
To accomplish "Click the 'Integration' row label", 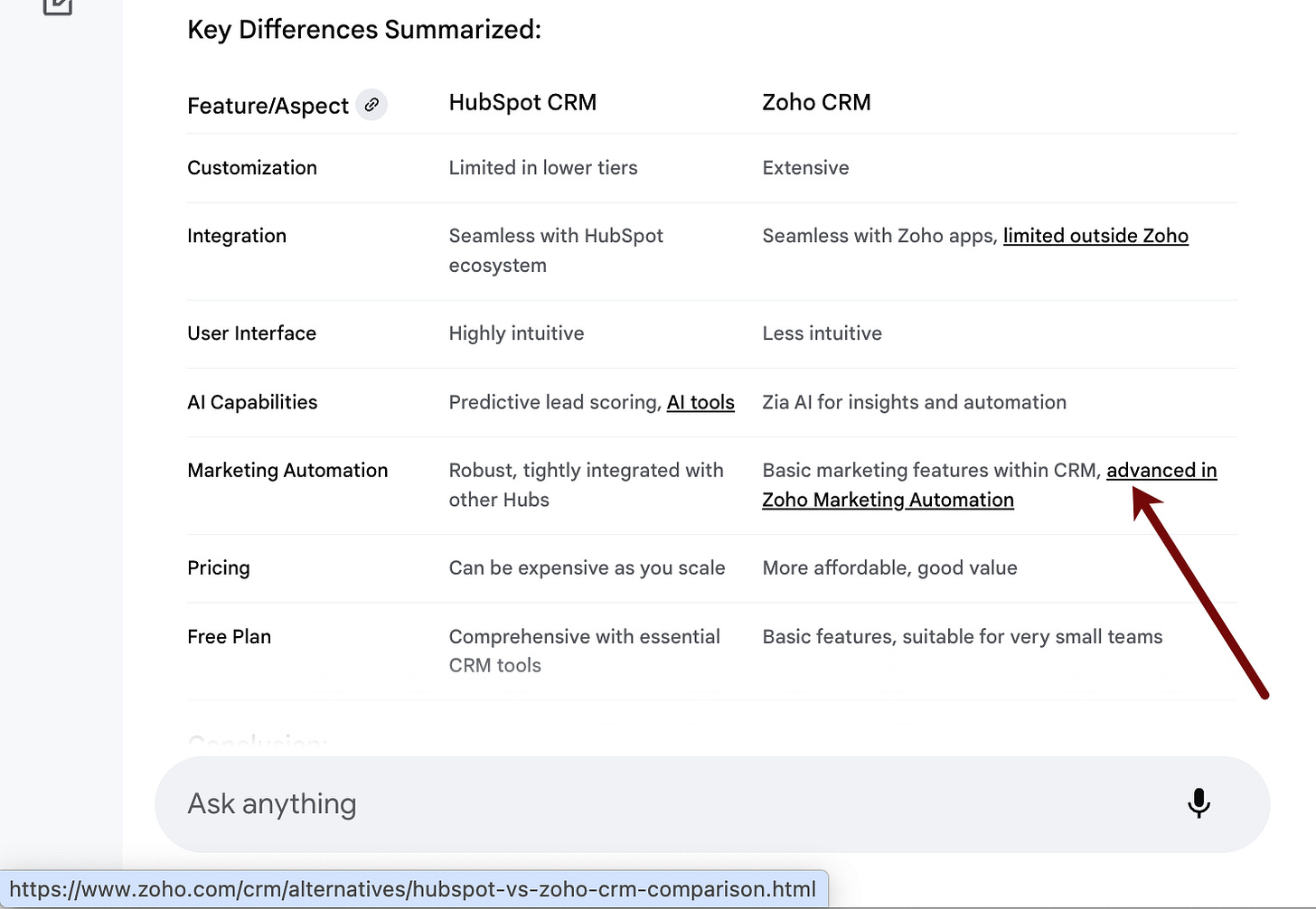I will pos(237,236).
